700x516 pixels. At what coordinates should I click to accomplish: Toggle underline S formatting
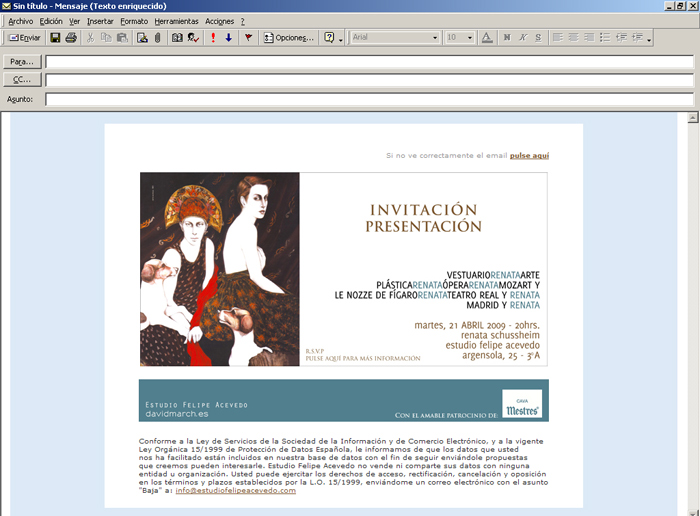538,38
